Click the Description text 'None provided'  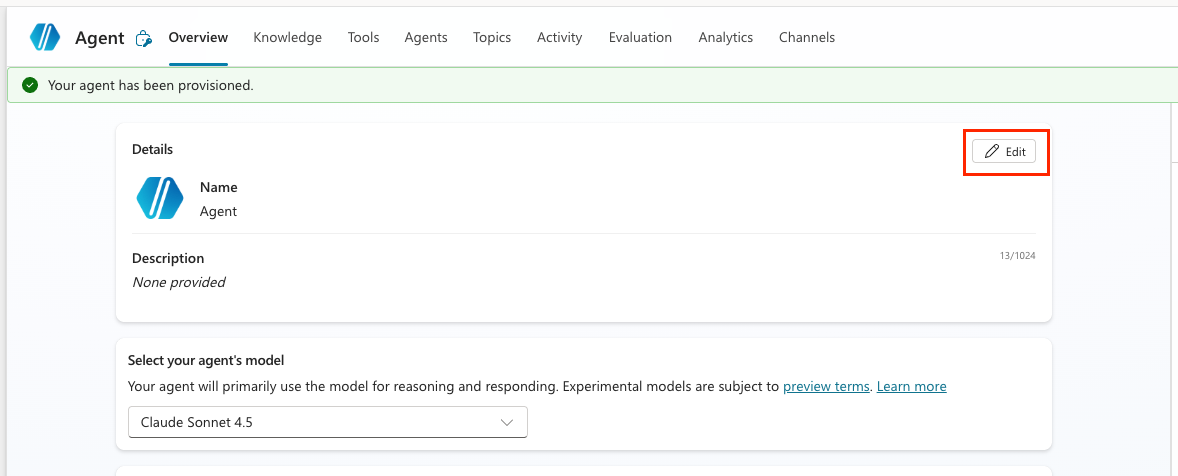179,282
